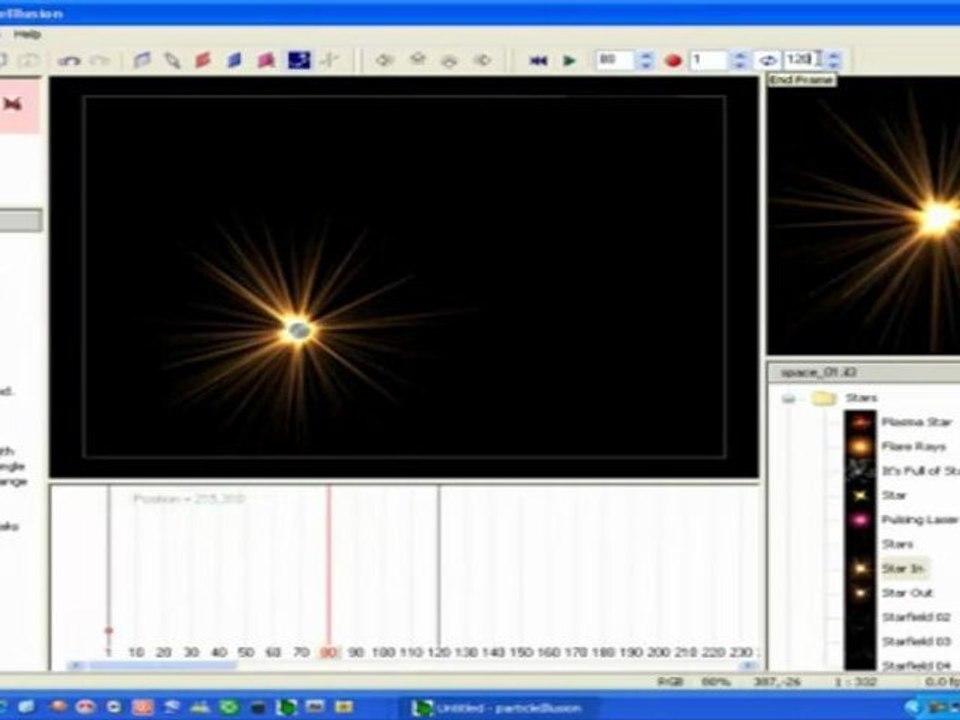
Task: Select the pencil-shaped tool icon
Action: tap(173, 60)
